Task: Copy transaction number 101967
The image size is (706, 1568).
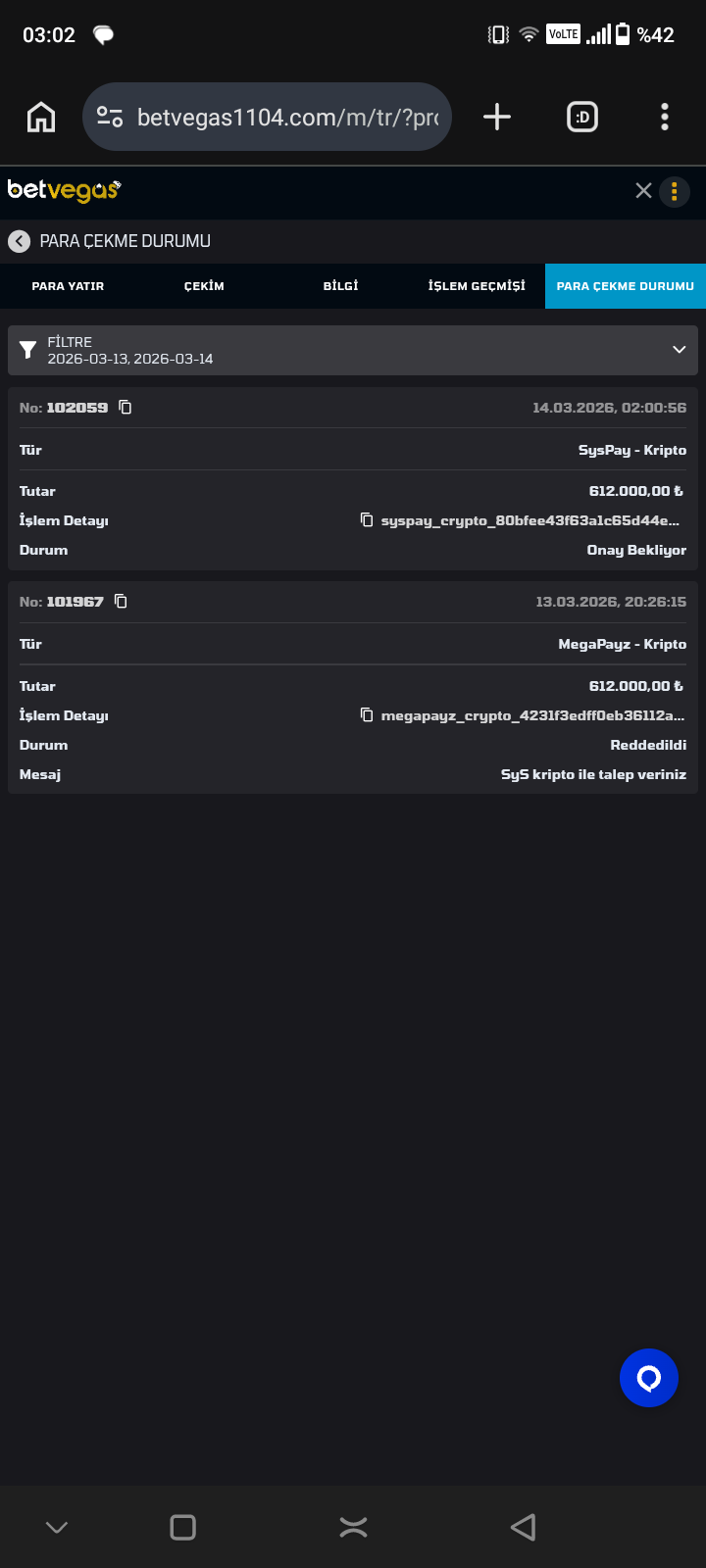Action: 122,601
